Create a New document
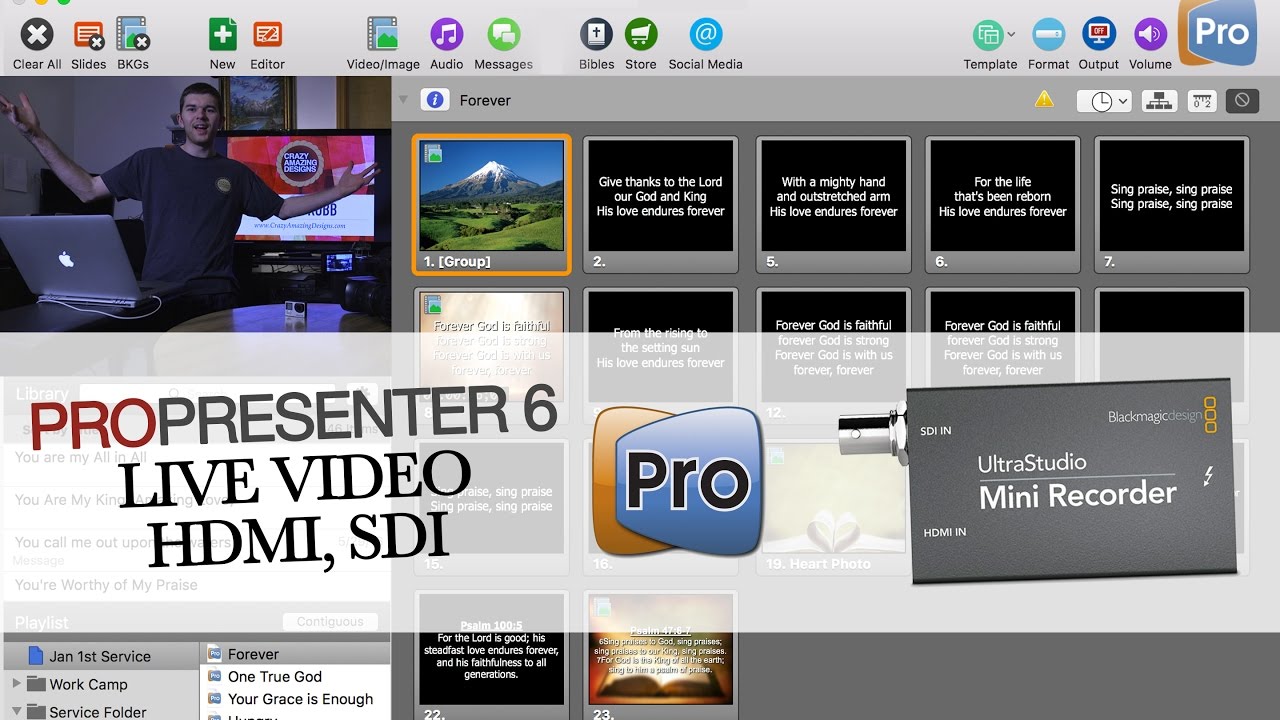The height and width of the screenshot is (720, 1280). tap(223, 35)
